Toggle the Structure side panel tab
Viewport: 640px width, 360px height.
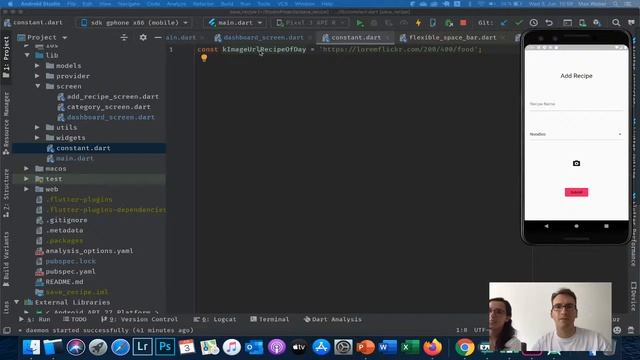pyautogui.click(x=6, y=193)
